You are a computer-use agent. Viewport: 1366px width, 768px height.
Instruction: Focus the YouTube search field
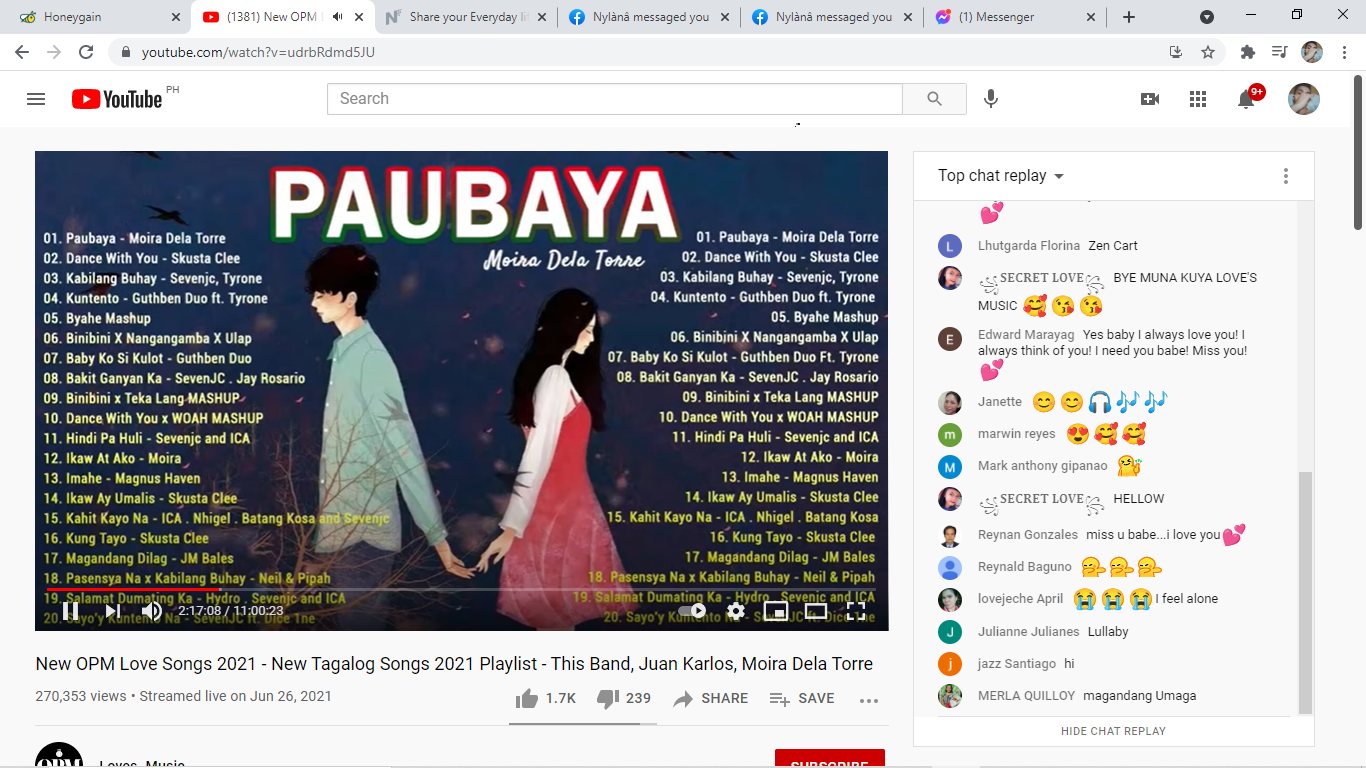(x=615, y=99)
